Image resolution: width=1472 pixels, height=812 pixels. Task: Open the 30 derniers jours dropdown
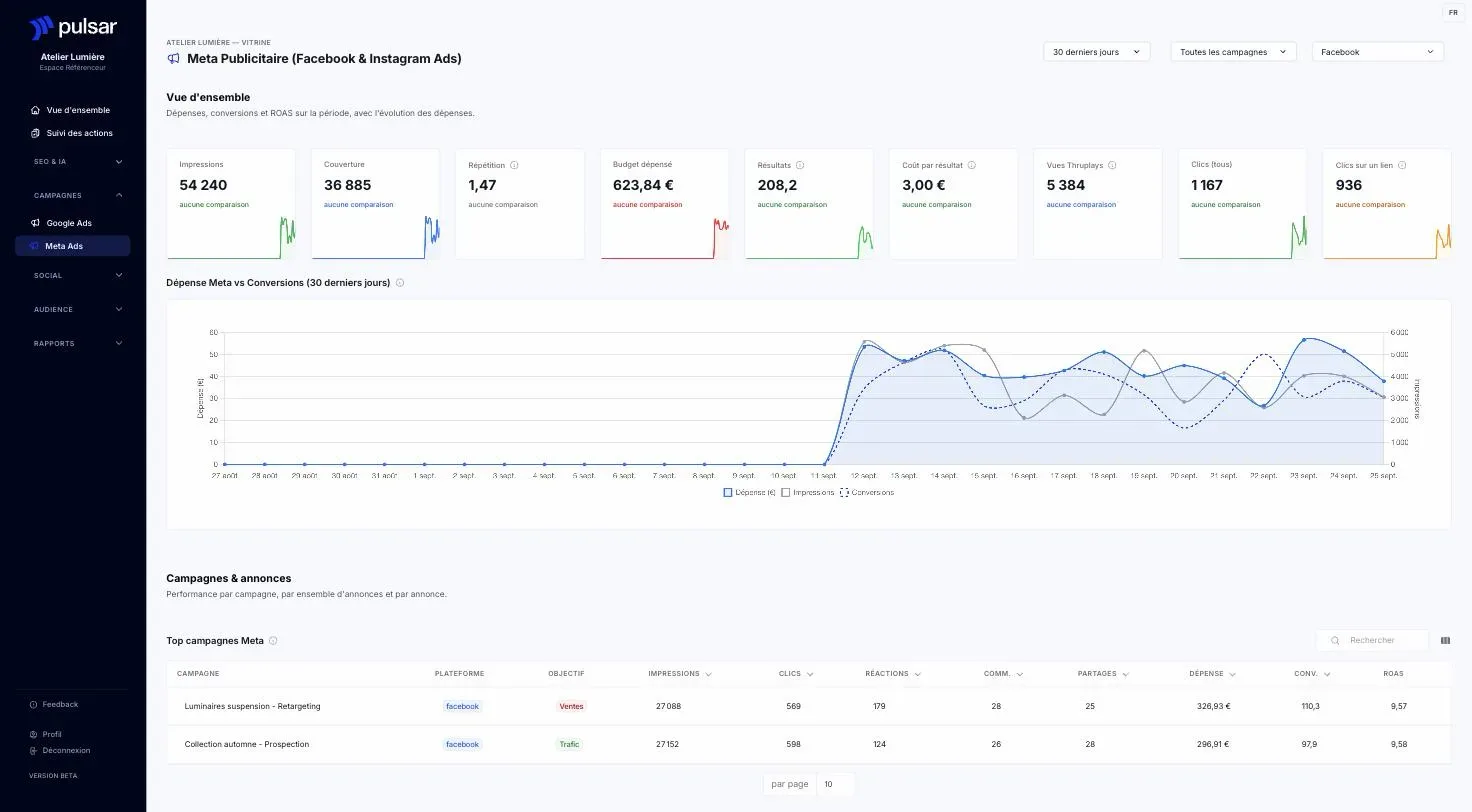coord(1096,52)
